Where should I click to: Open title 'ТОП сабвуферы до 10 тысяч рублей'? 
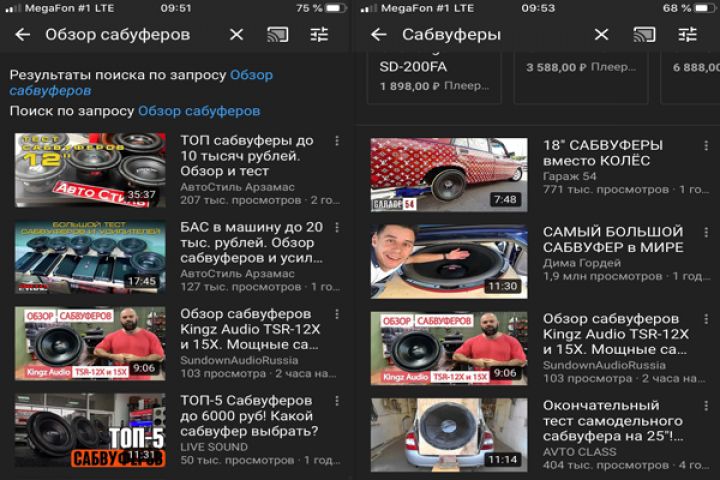pyautogui.click(x=247, y=156)
